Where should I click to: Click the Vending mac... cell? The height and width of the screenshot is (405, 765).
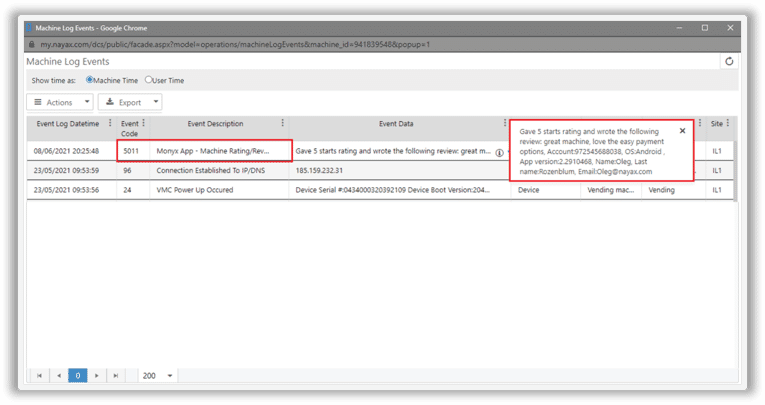tap(611, 190)
